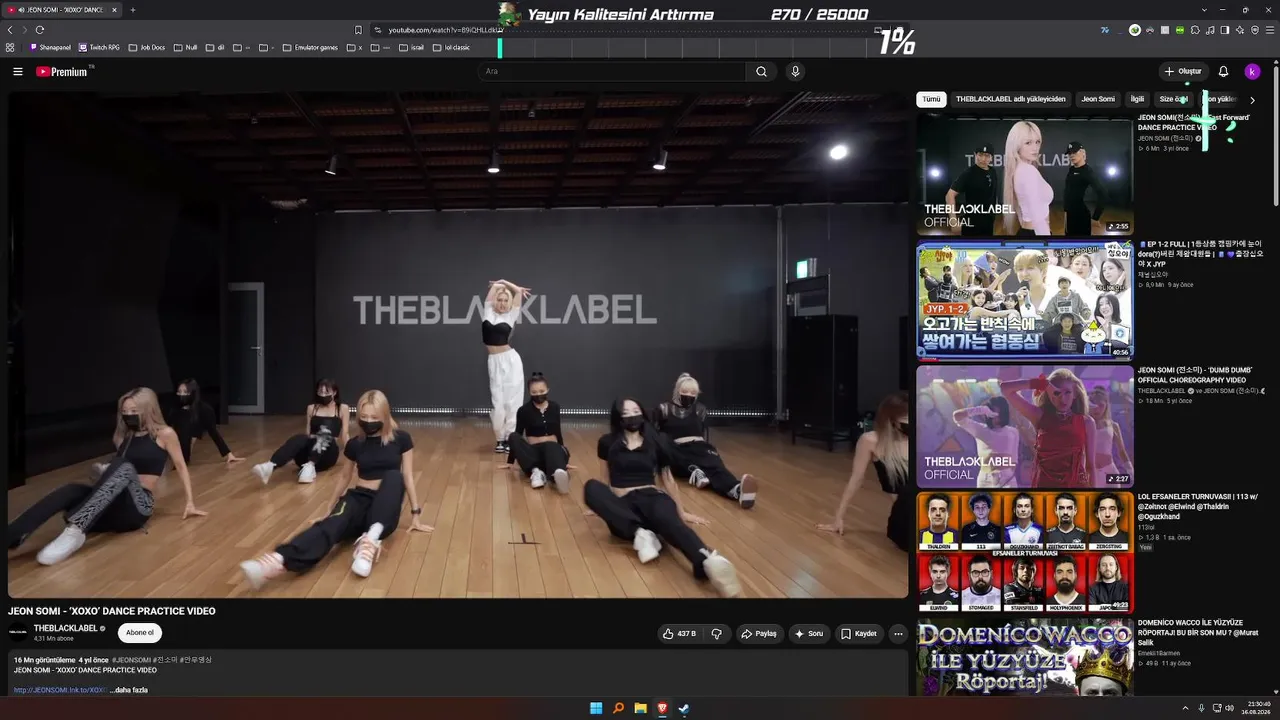Open 'DUMB DUMB' choreography video thumbnail
The image size is (1280, 720).
point(1025,426)
